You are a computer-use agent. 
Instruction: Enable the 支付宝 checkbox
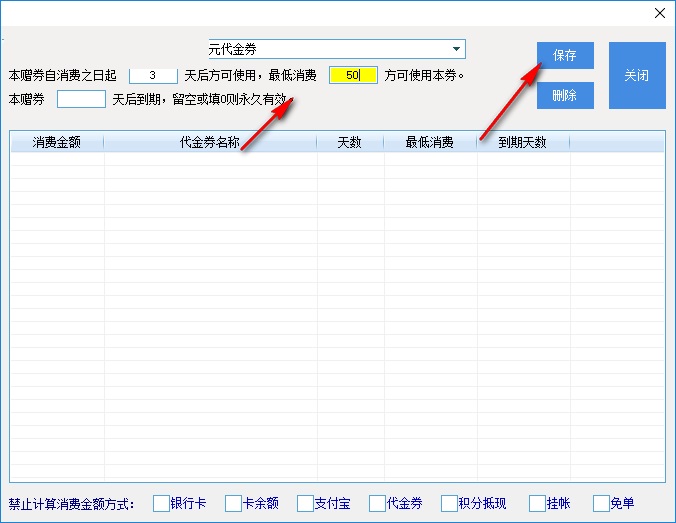[x=305, y=503]
